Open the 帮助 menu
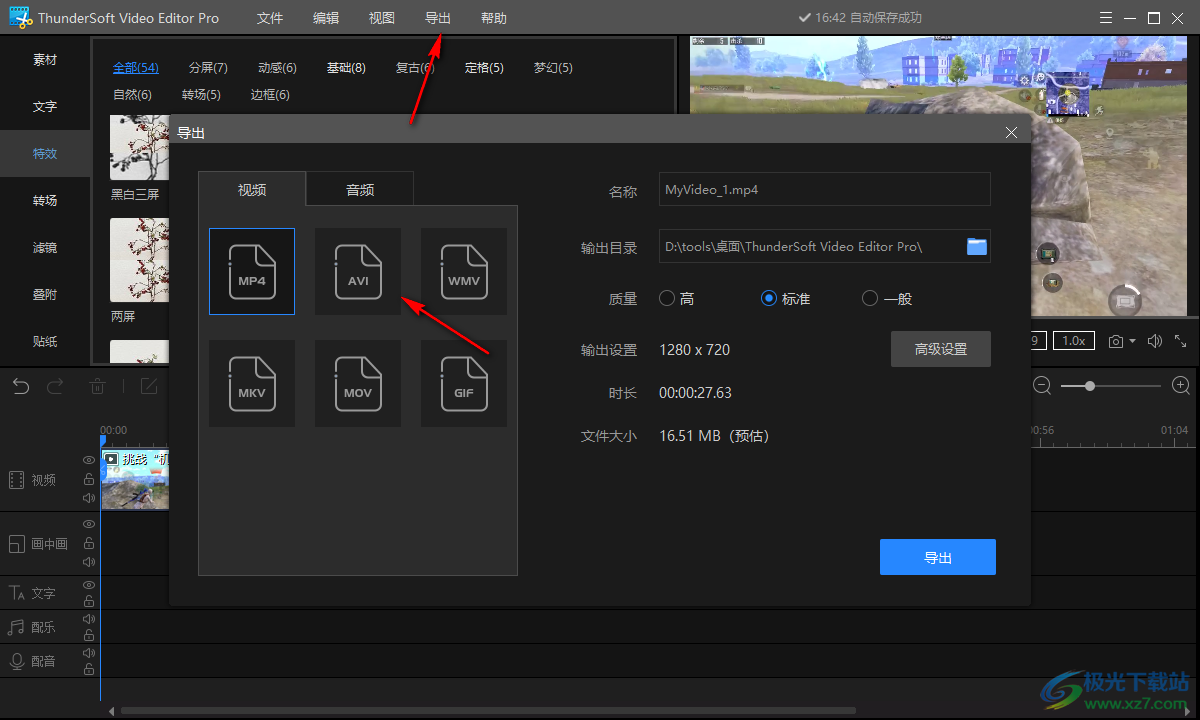The height and width of the screenshot is (720, 1200). coord(494,18)
